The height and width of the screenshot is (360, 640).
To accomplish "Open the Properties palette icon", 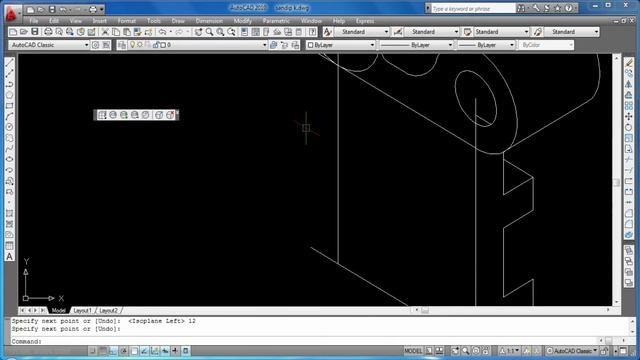I will [244, 32].
